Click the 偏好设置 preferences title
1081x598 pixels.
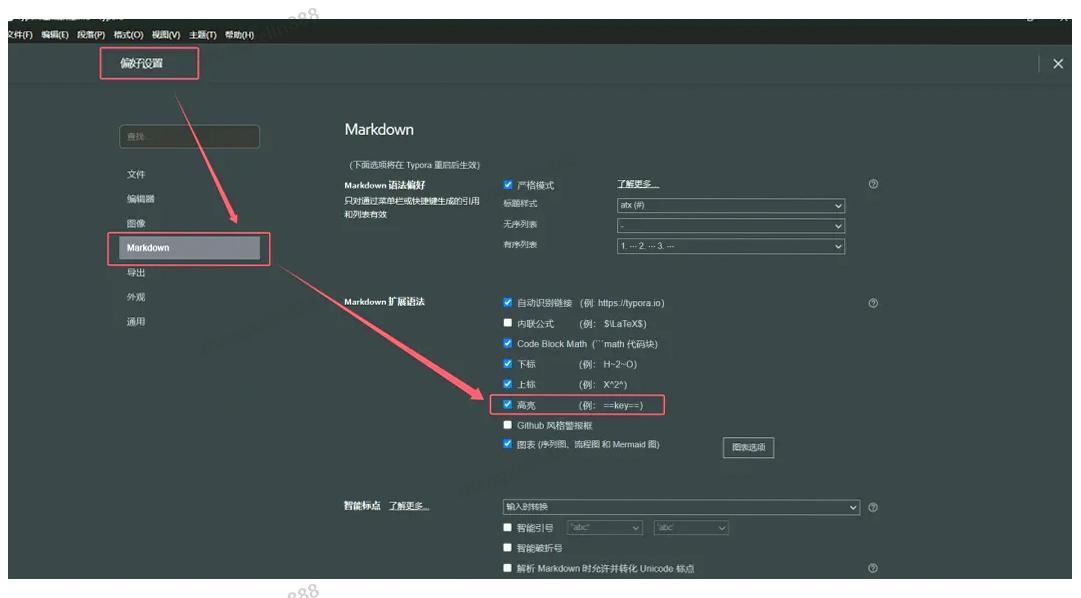(x=141, y=63)
